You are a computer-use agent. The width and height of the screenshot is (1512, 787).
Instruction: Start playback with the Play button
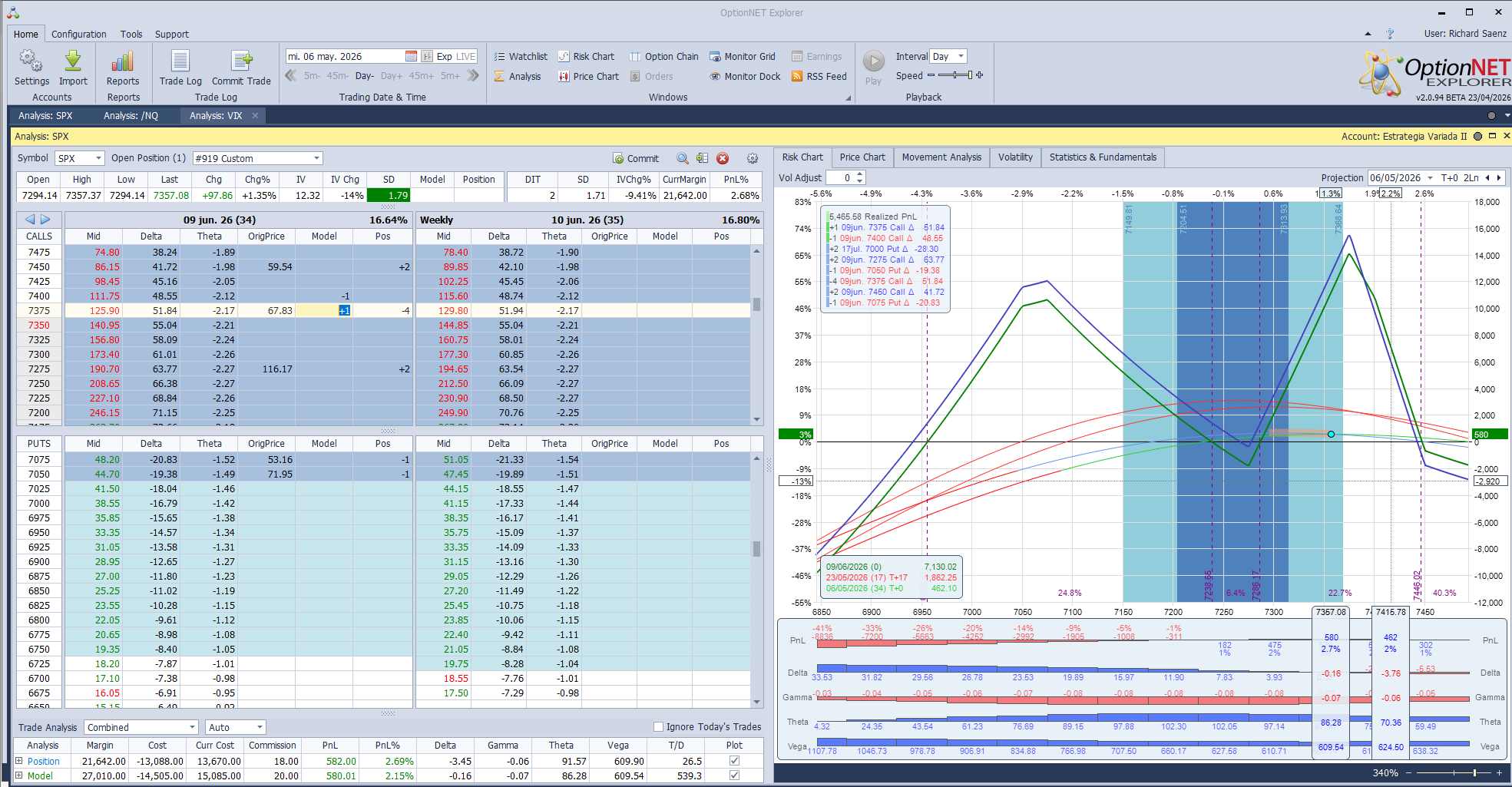(873, 68)
